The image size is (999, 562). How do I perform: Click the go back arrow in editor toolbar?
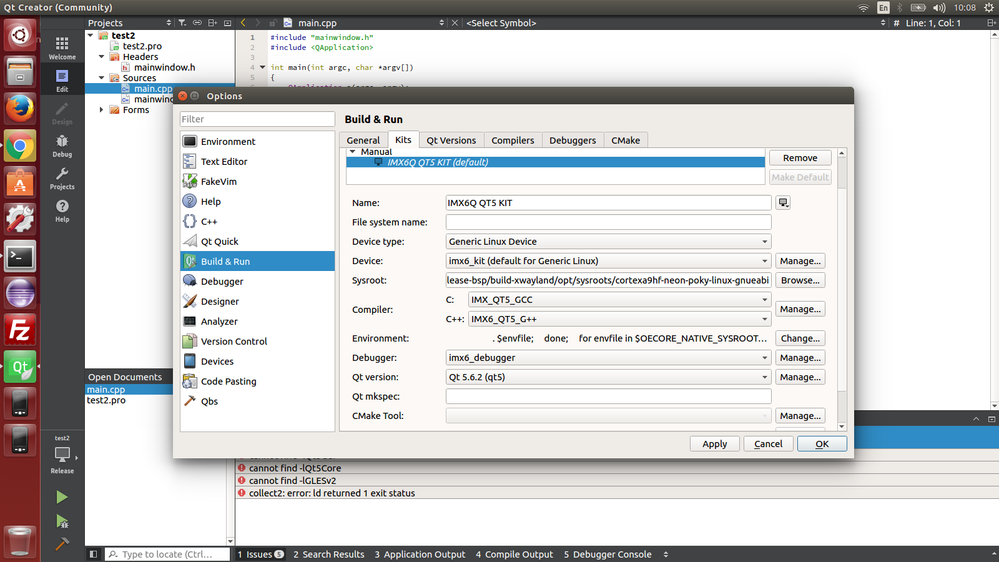[x=243, y=23]
